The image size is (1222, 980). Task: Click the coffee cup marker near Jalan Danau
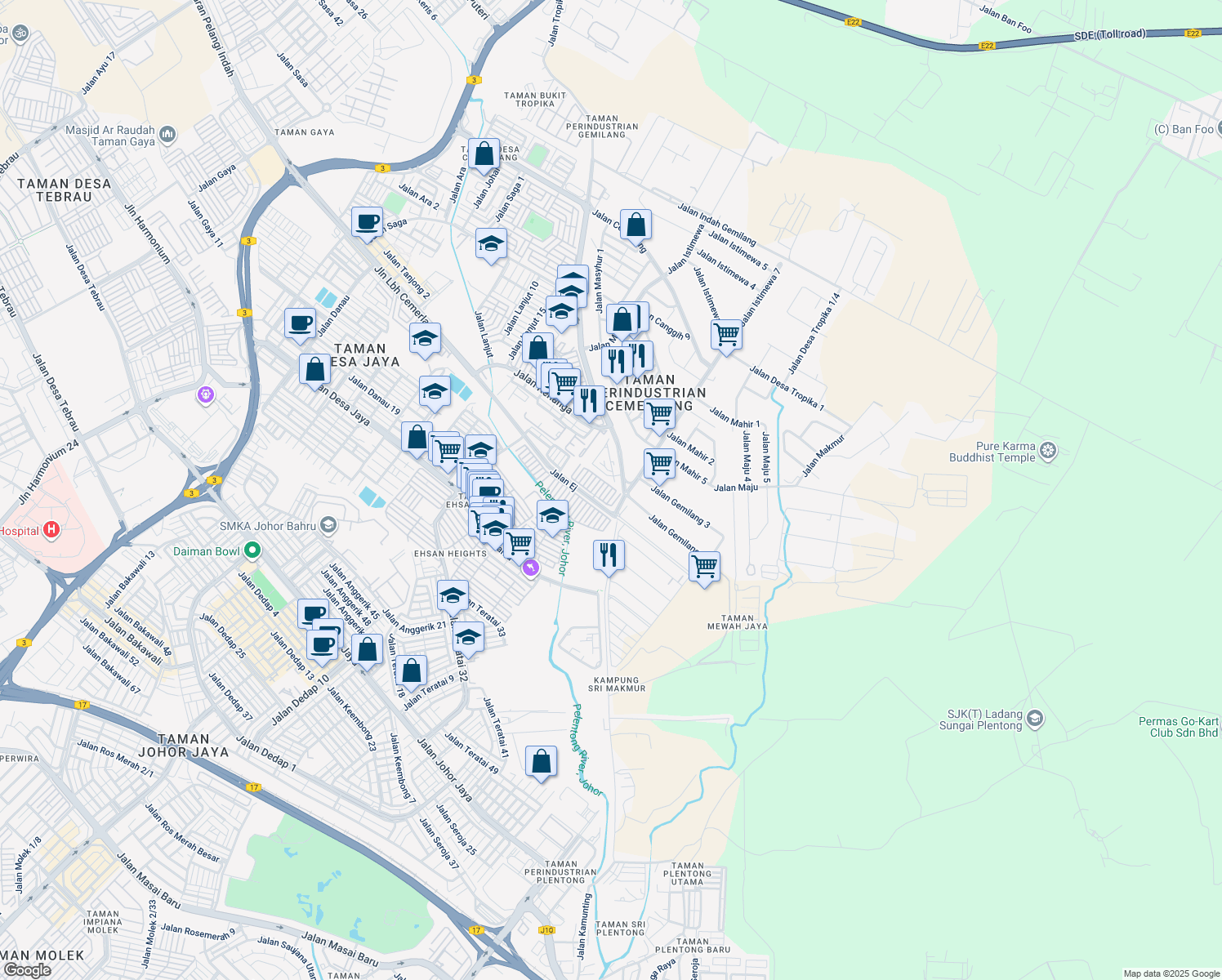(300, 323)
